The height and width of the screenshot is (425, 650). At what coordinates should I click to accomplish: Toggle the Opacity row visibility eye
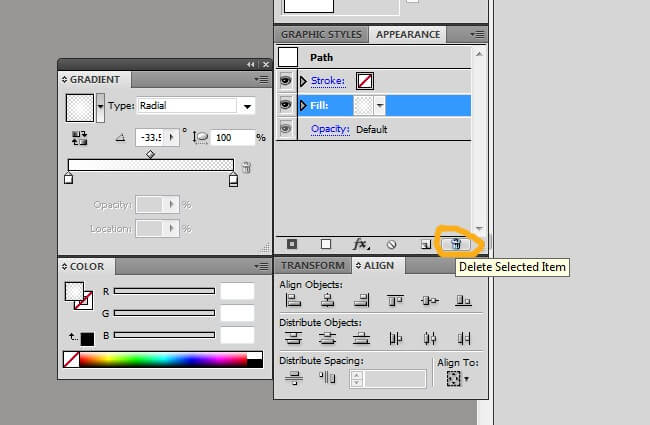click(x=286, y=129)
